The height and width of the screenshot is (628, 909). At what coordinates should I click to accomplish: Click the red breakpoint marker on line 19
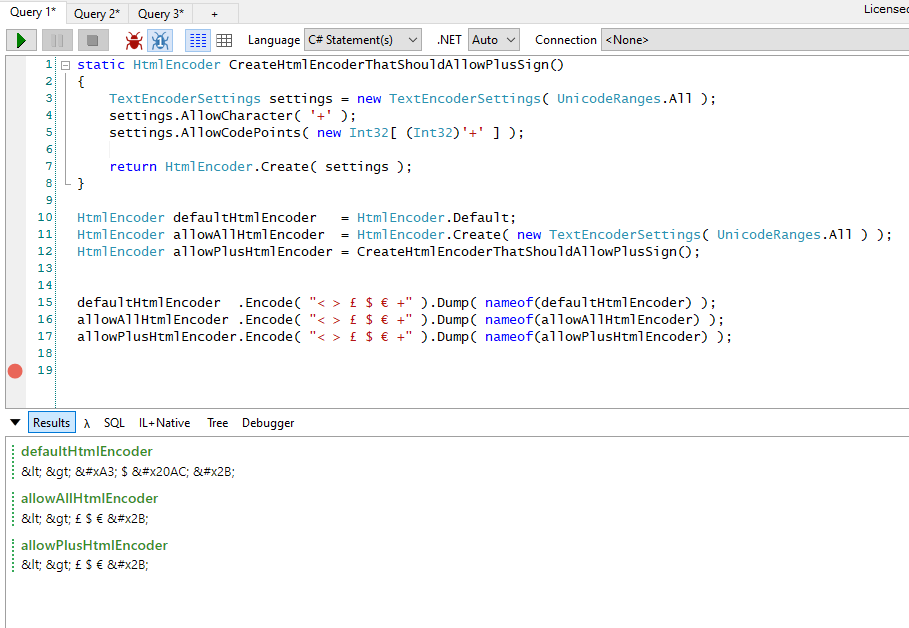14,371
